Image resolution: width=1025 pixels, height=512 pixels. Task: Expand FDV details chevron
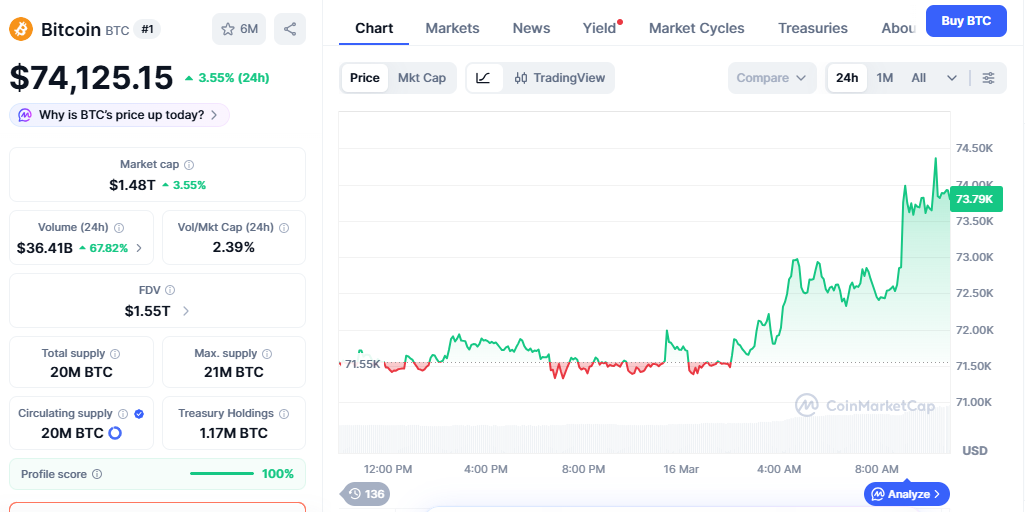(x=186, y=311)
